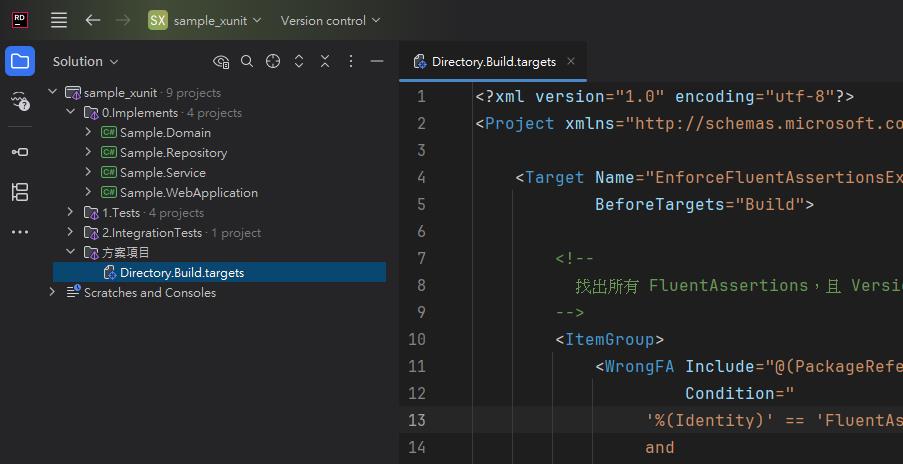Screen dimensions: 903x464
Task: Toggle the show-all-files eye icon
Action: coord(221,62)
